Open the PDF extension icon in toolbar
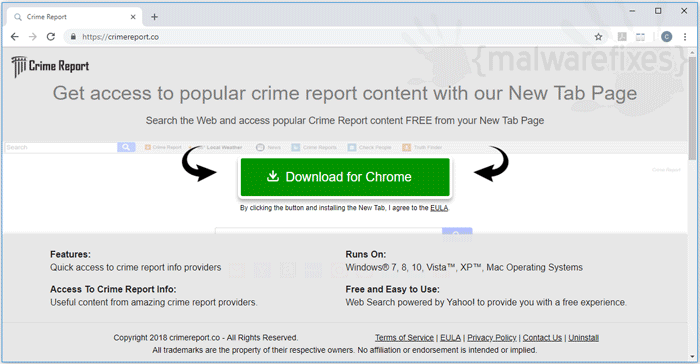700x364 pixels. click(622, 37)
